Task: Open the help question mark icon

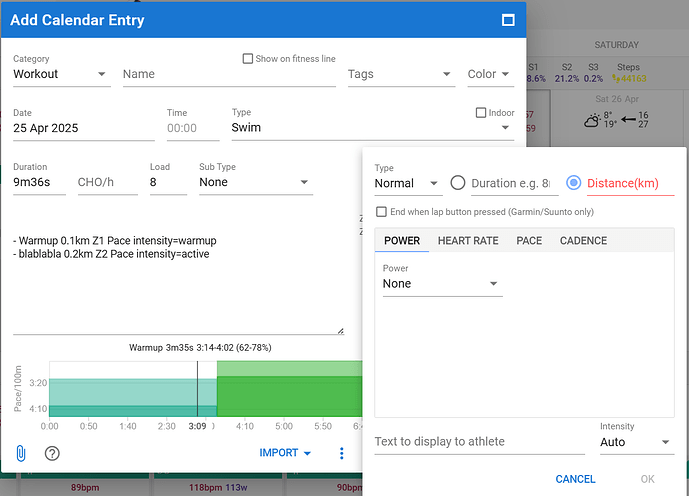Action: point(52,453)
